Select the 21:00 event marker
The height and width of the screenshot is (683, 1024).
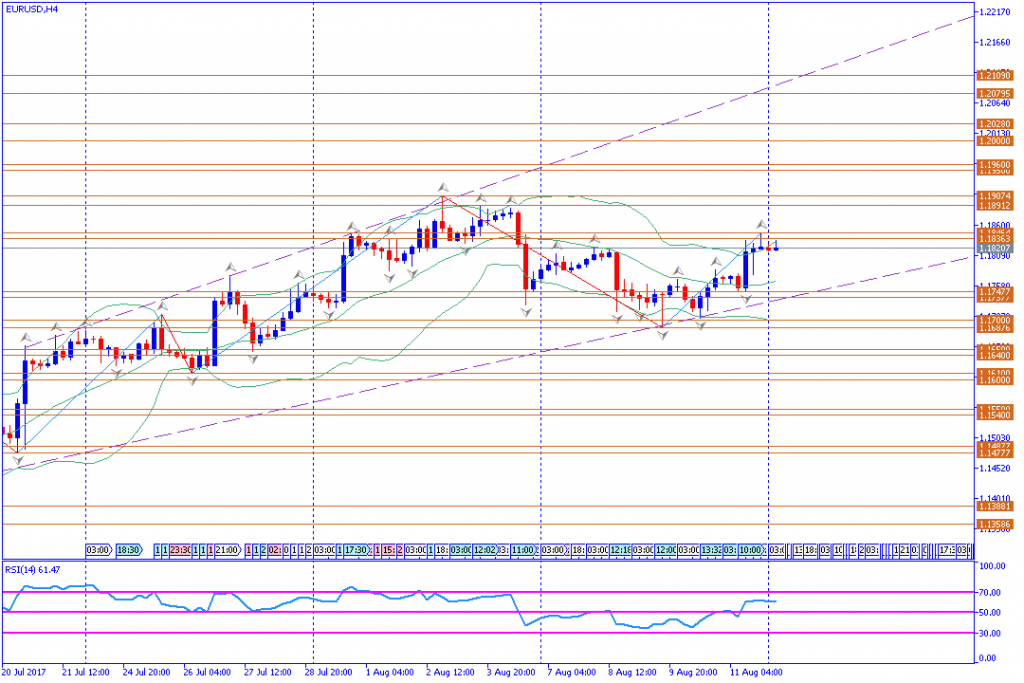coord(227,550)
